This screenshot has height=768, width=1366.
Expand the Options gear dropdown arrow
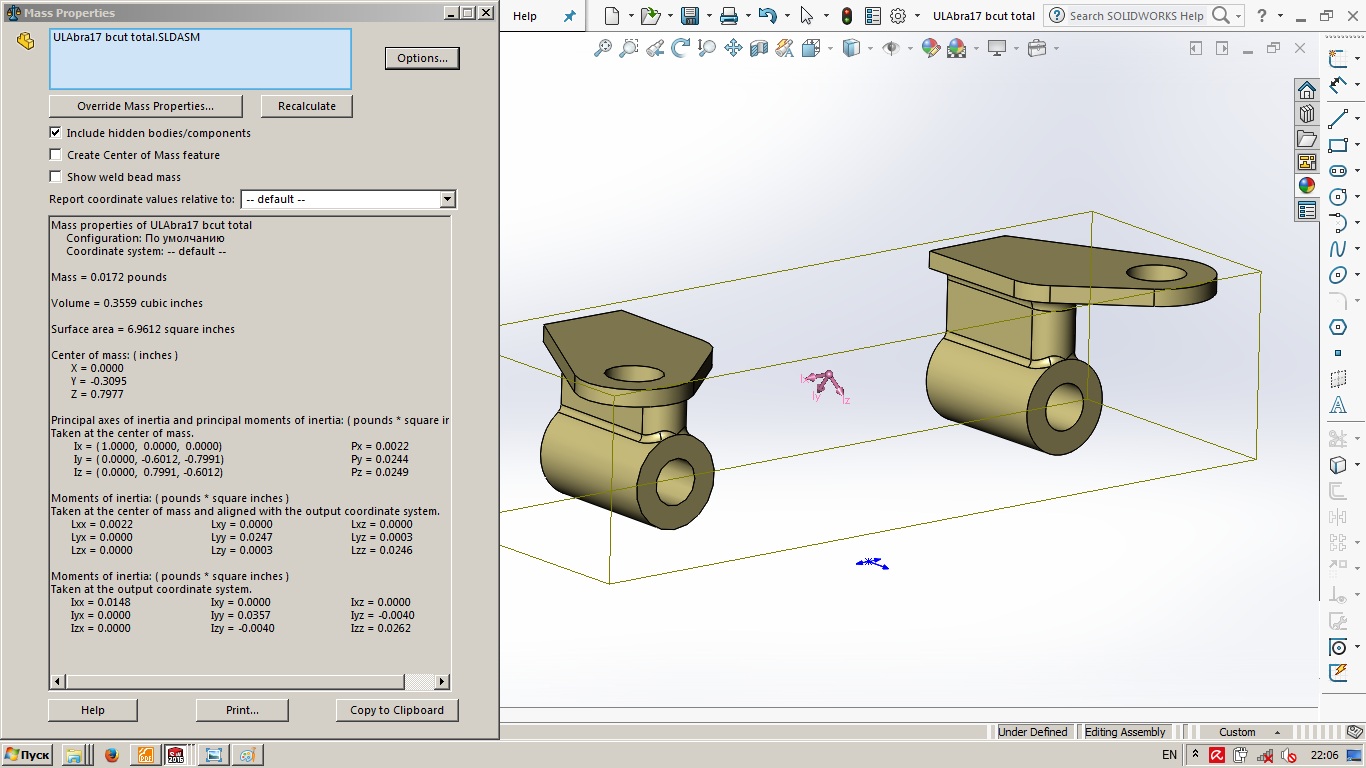click(x=916, y=17)
